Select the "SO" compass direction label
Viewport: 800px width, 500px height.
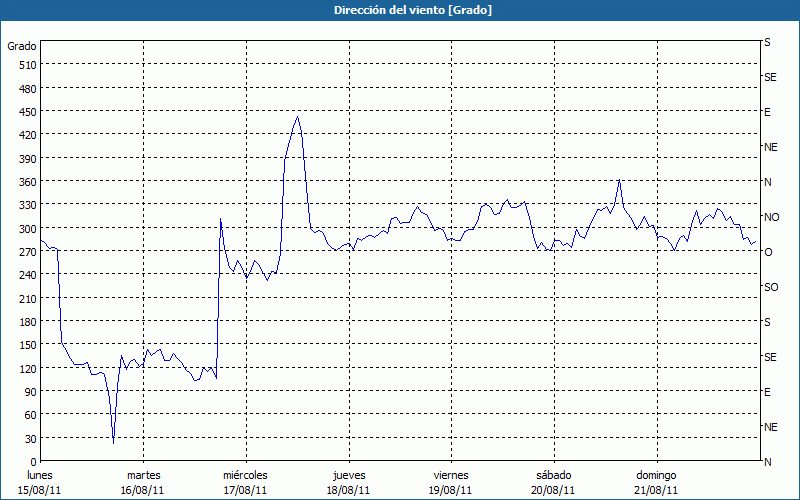[770, 287]
